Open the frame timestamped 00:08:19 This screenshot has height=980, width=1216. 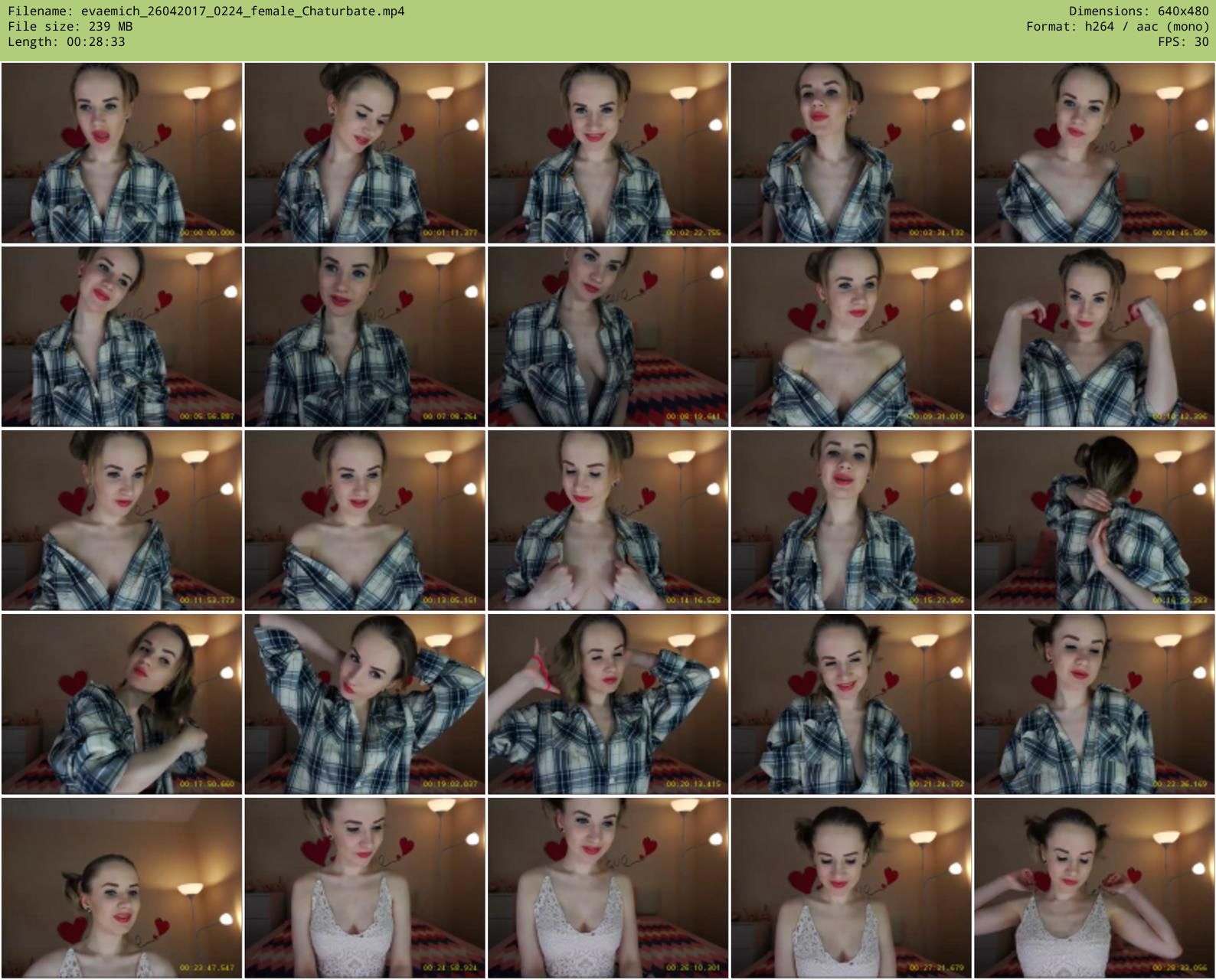(608, 336)
